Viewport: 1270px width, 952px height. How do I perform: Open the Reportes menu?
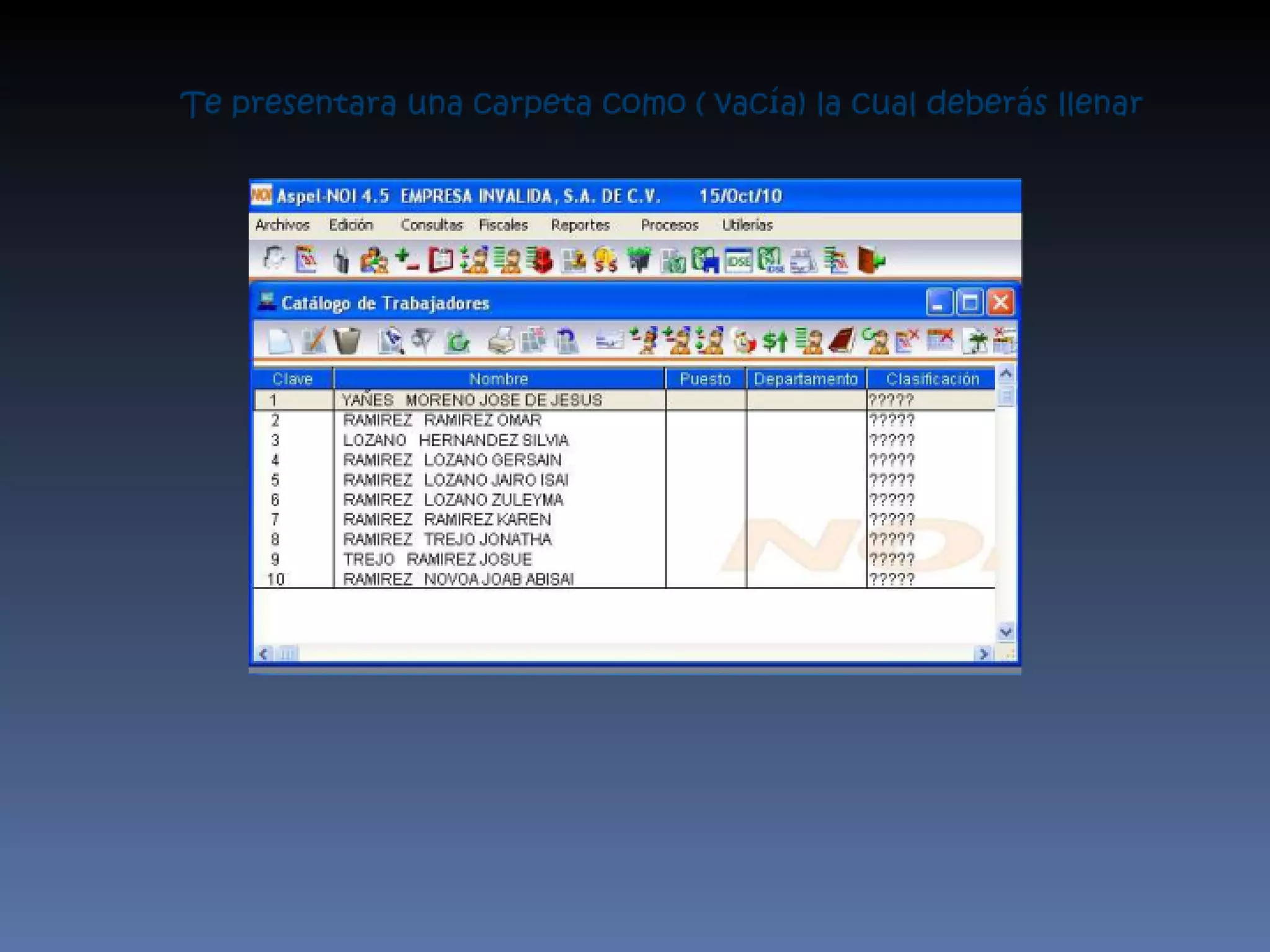(580, 225)
